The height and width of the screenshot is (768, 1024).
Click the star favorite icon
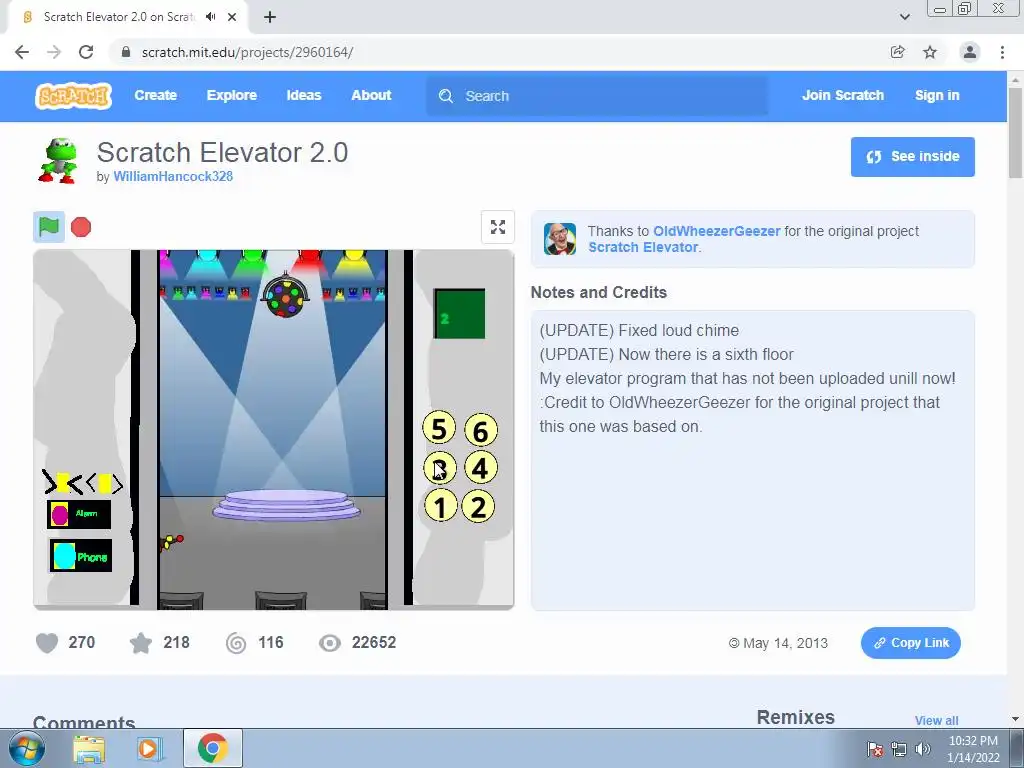[x=140, y=643]
